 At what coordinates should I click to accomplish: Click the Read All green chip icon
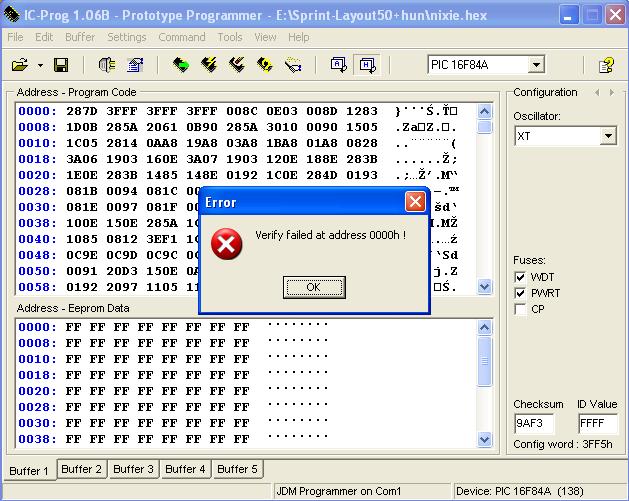[x=181, y=65]
